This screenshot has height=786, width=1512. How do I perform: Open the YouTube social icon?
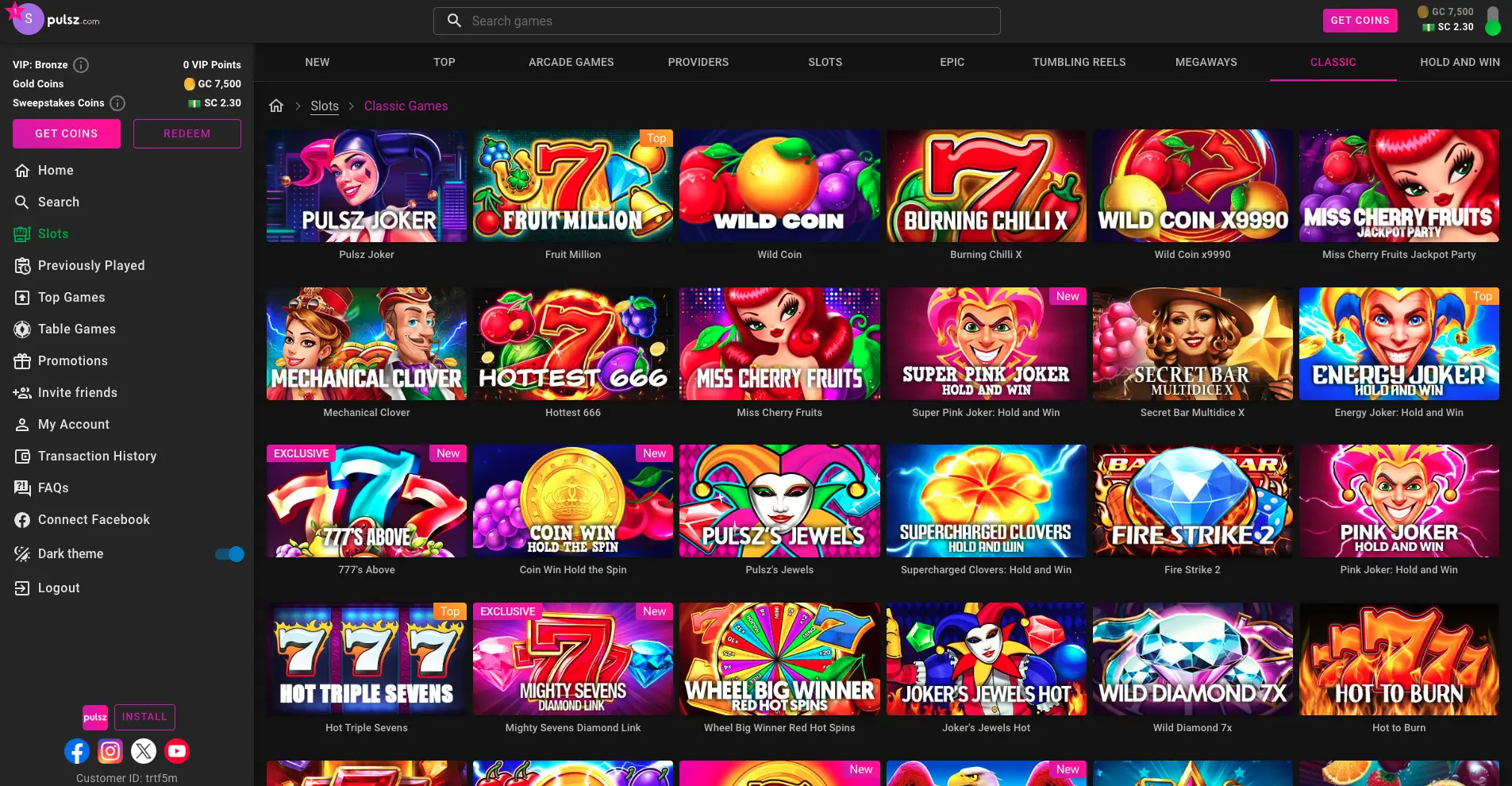(177, 751)
